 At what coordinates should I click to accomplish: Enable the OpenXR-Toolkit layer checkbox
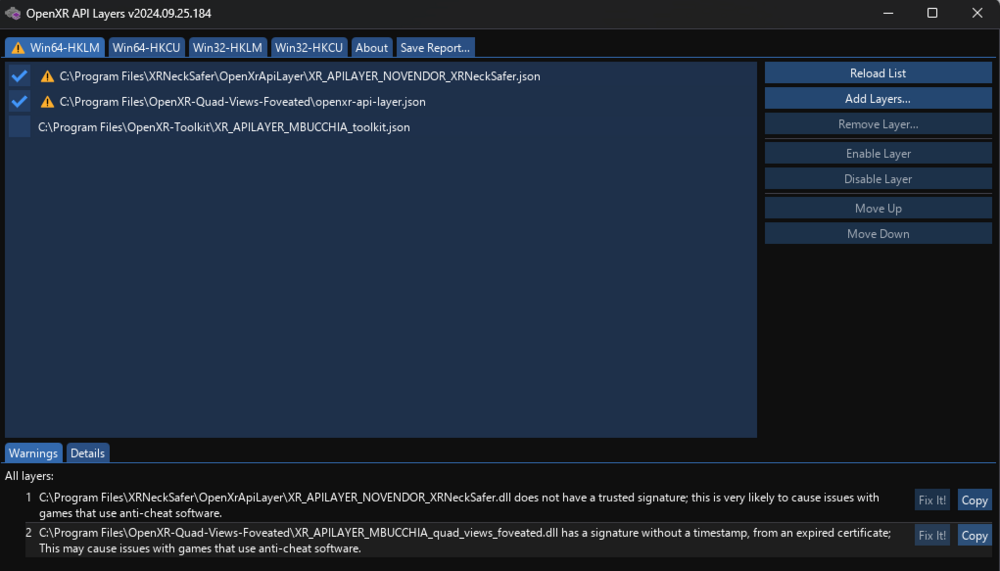click(20, 127)
